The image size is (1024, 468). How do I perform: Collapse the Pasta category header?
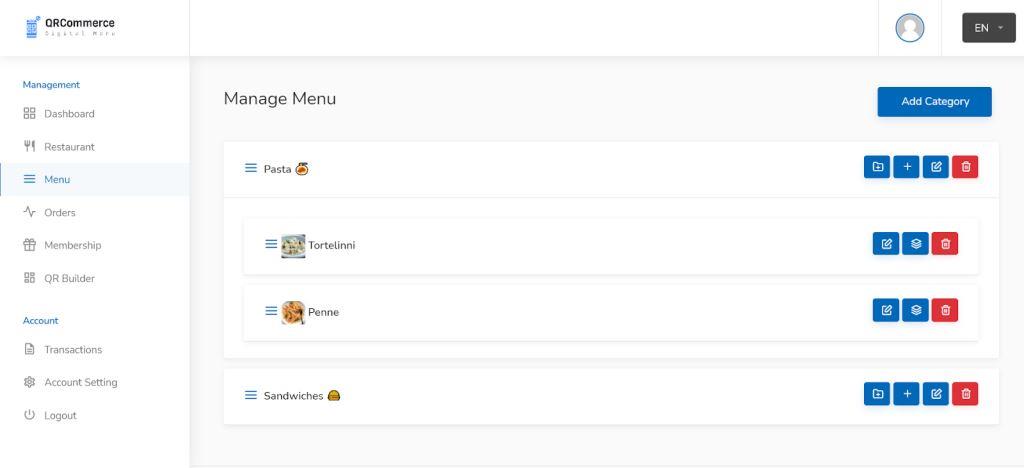(x=611, y=169)
